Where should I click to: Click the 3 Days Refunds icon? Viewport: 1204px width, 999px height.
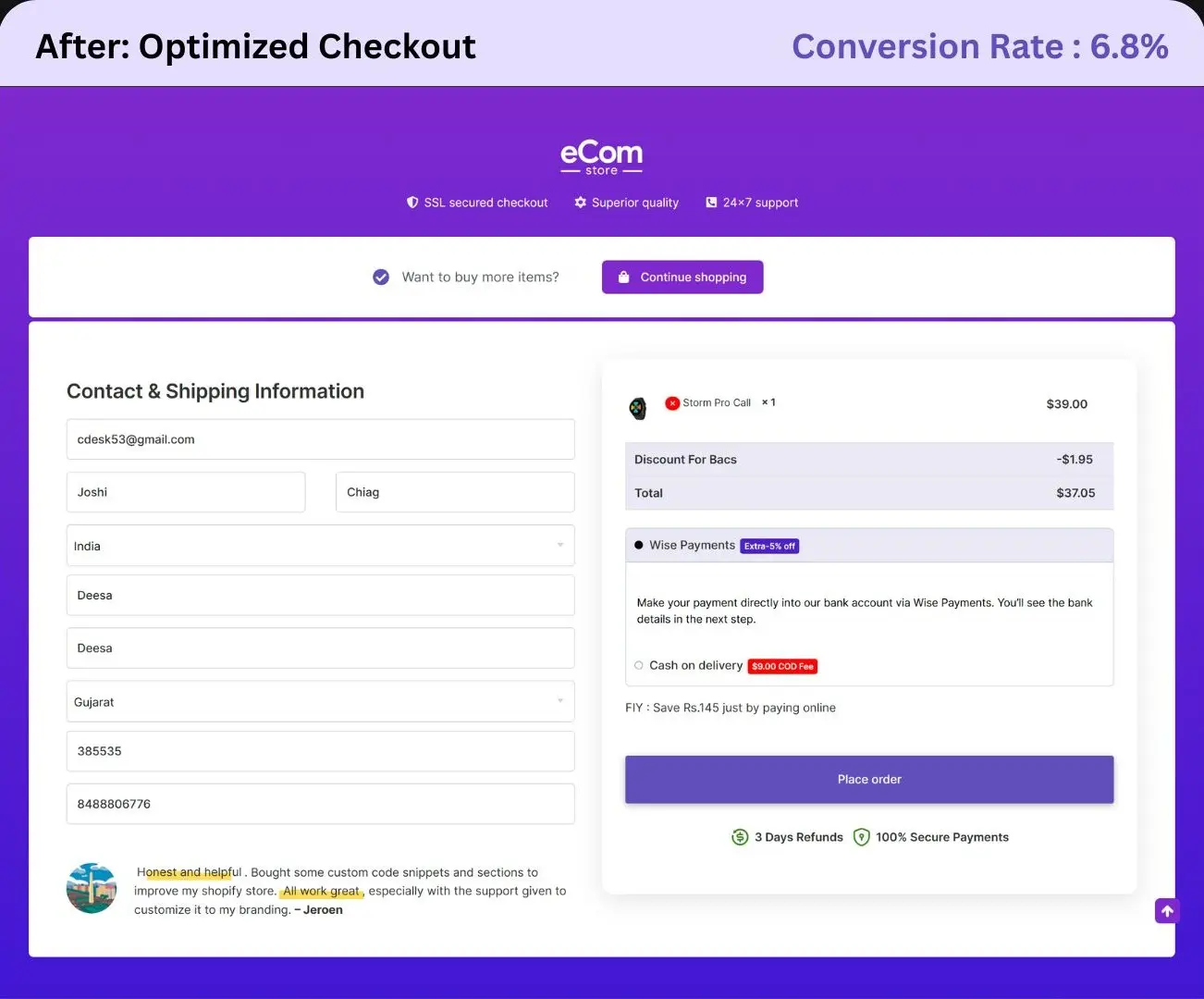pos(740,837)
